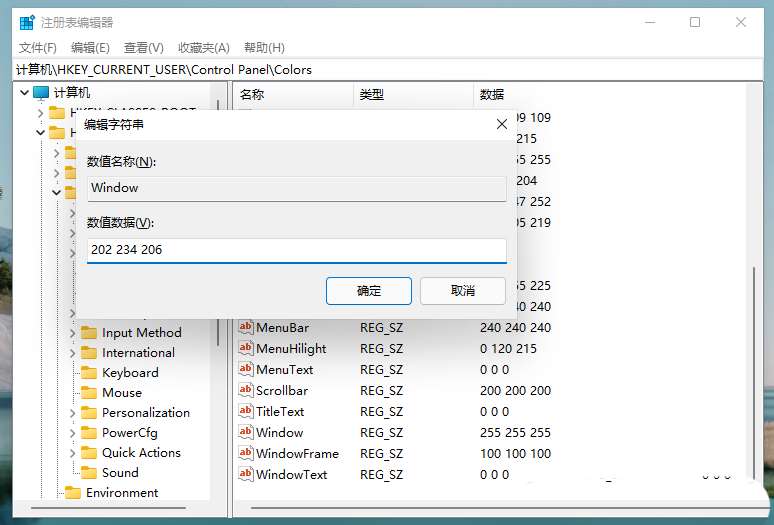Collapse the 计算机 root node

24,93
